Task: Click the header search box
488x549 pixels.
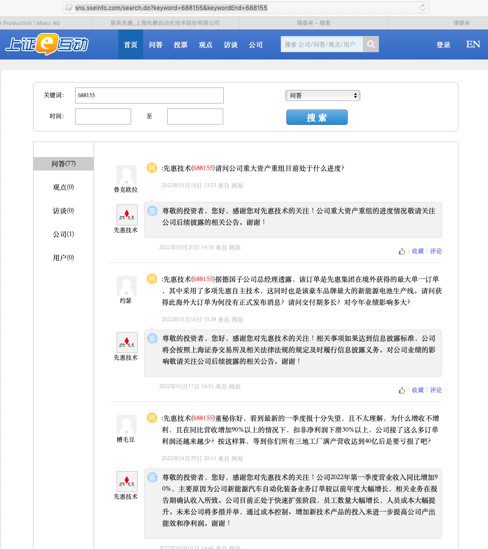Action: tap(322, 44)
